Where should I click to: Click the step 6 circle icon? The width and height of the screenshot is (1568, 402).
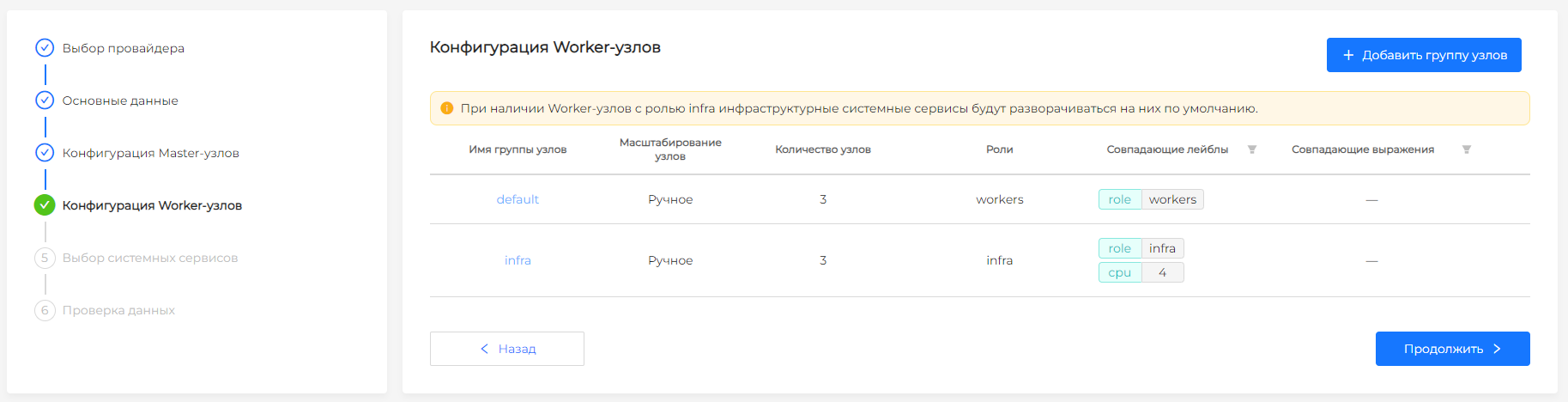pos(45,310)
